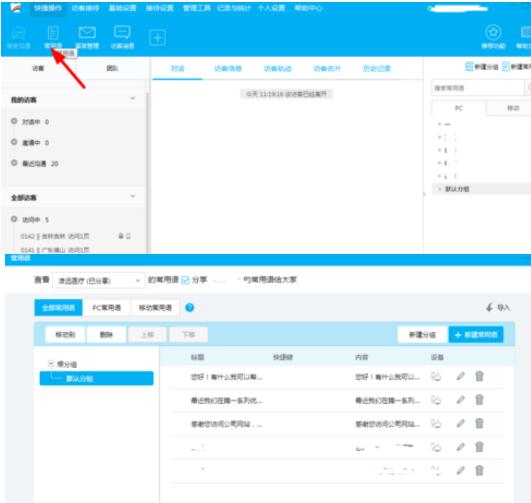Open the 常用语 toolbar icon
Screen dimensions: 531x503
pyautogui.click(x=53, y=37)
